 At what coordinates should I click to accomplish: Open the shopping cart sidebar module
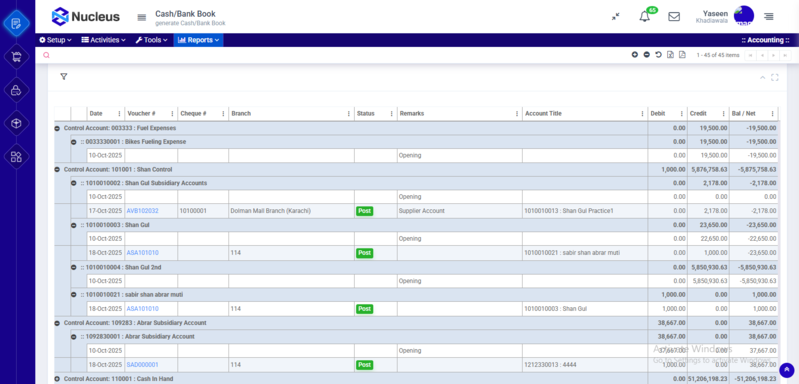click(16, 57)
